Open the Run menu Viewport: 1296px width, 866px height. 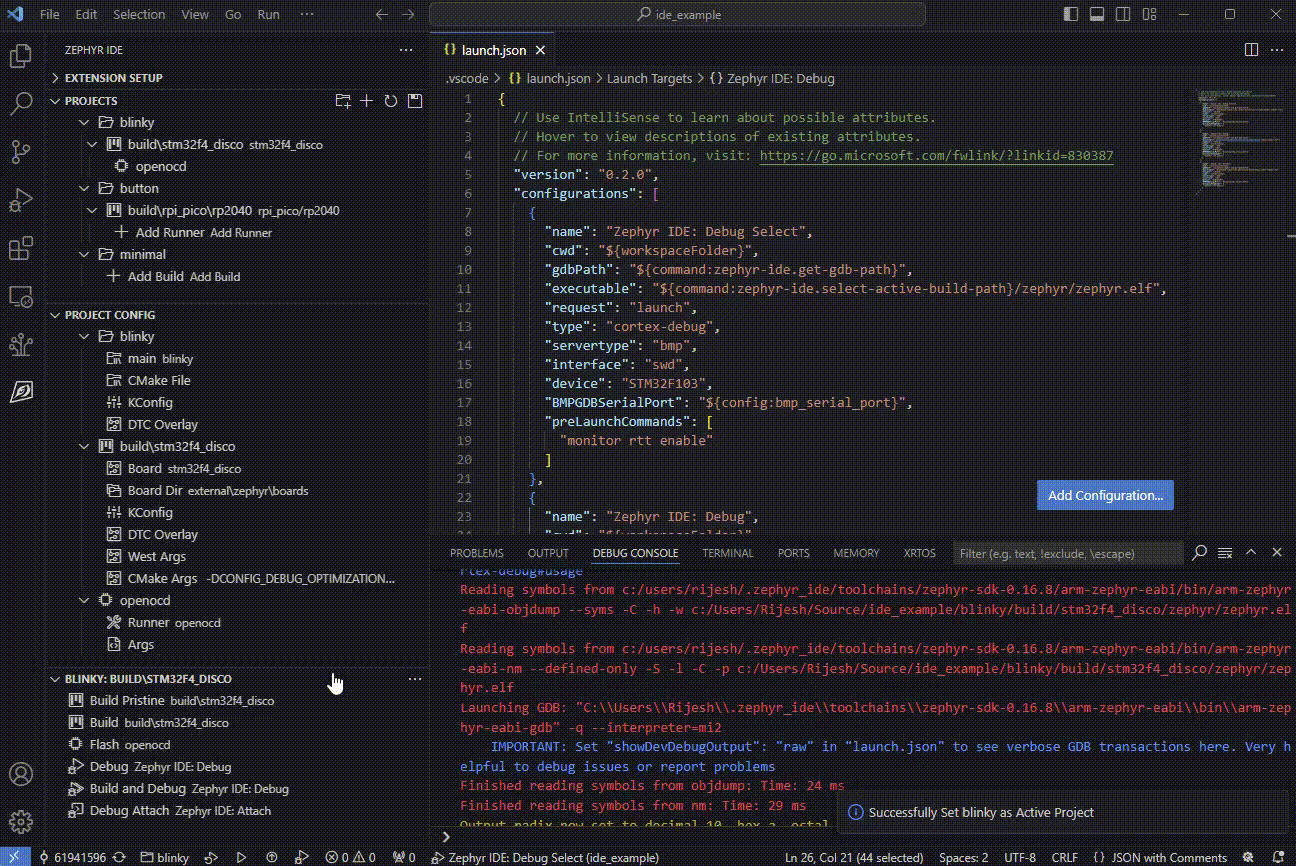268,15
